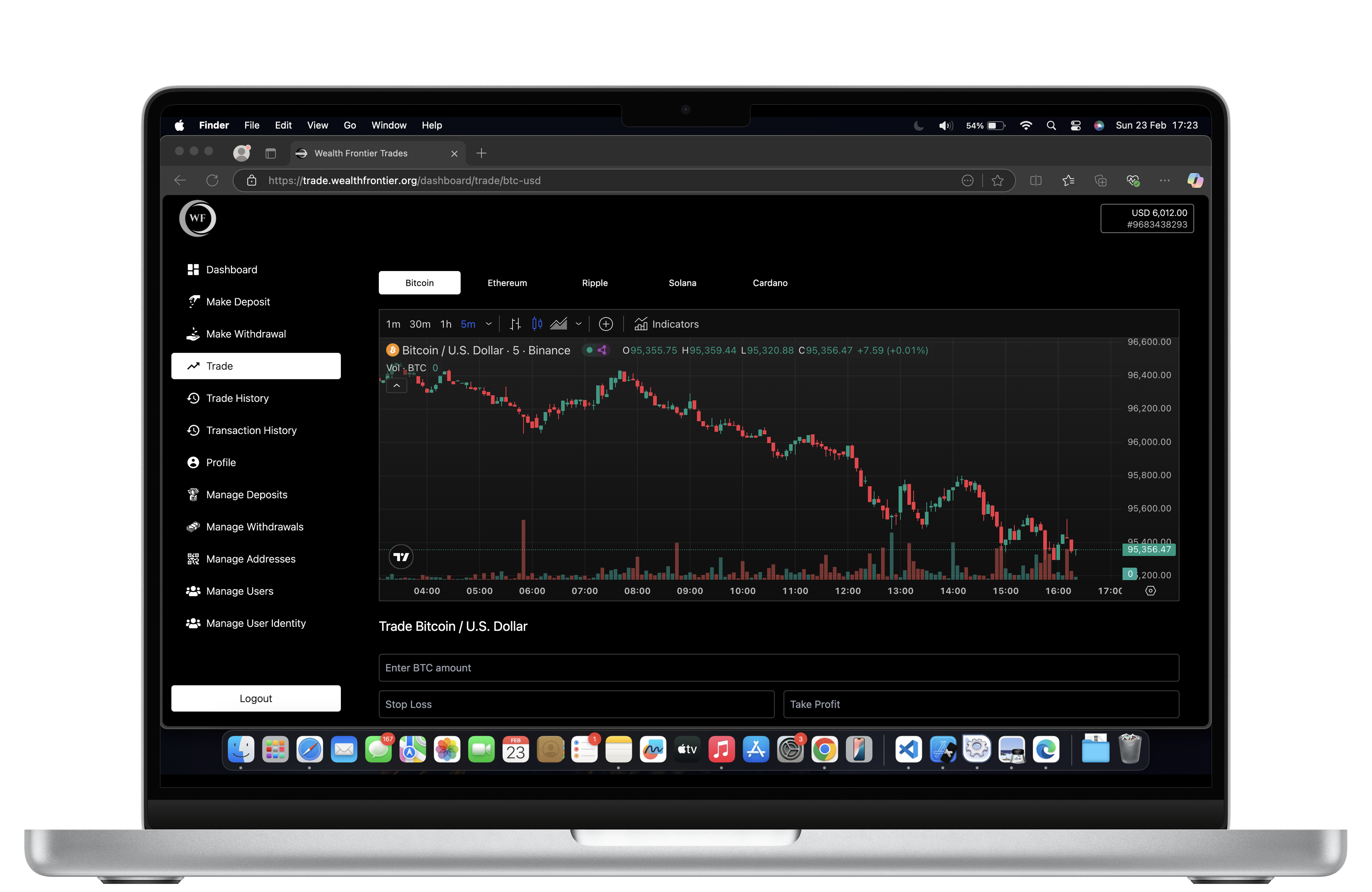Collapse the chart legend chevron
This screenshot has height=892, width=1372.
[x=397, y=386]
